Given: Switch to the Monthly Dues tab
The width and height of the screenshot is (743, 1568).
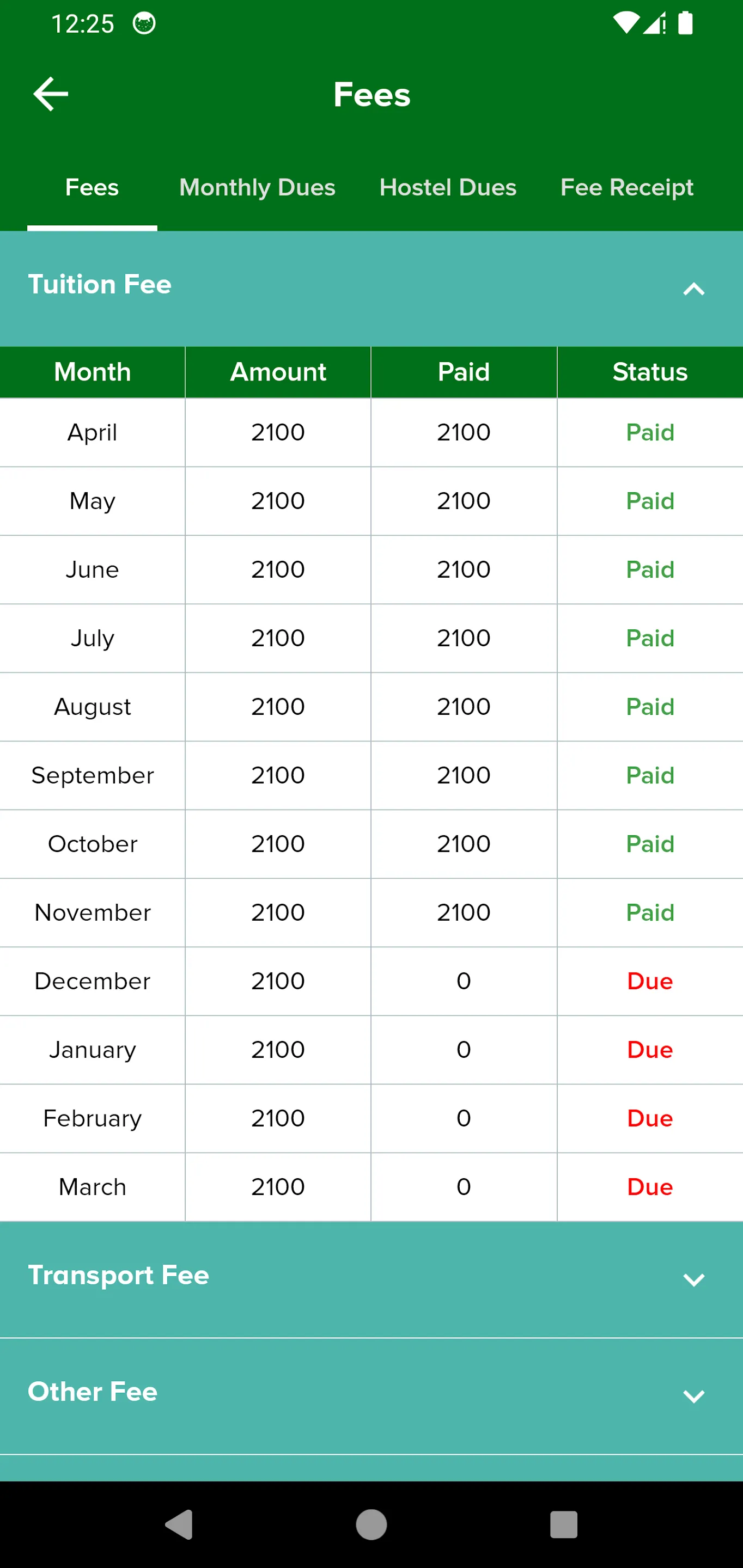Looking at the screenshot, I should pos(257,187).
